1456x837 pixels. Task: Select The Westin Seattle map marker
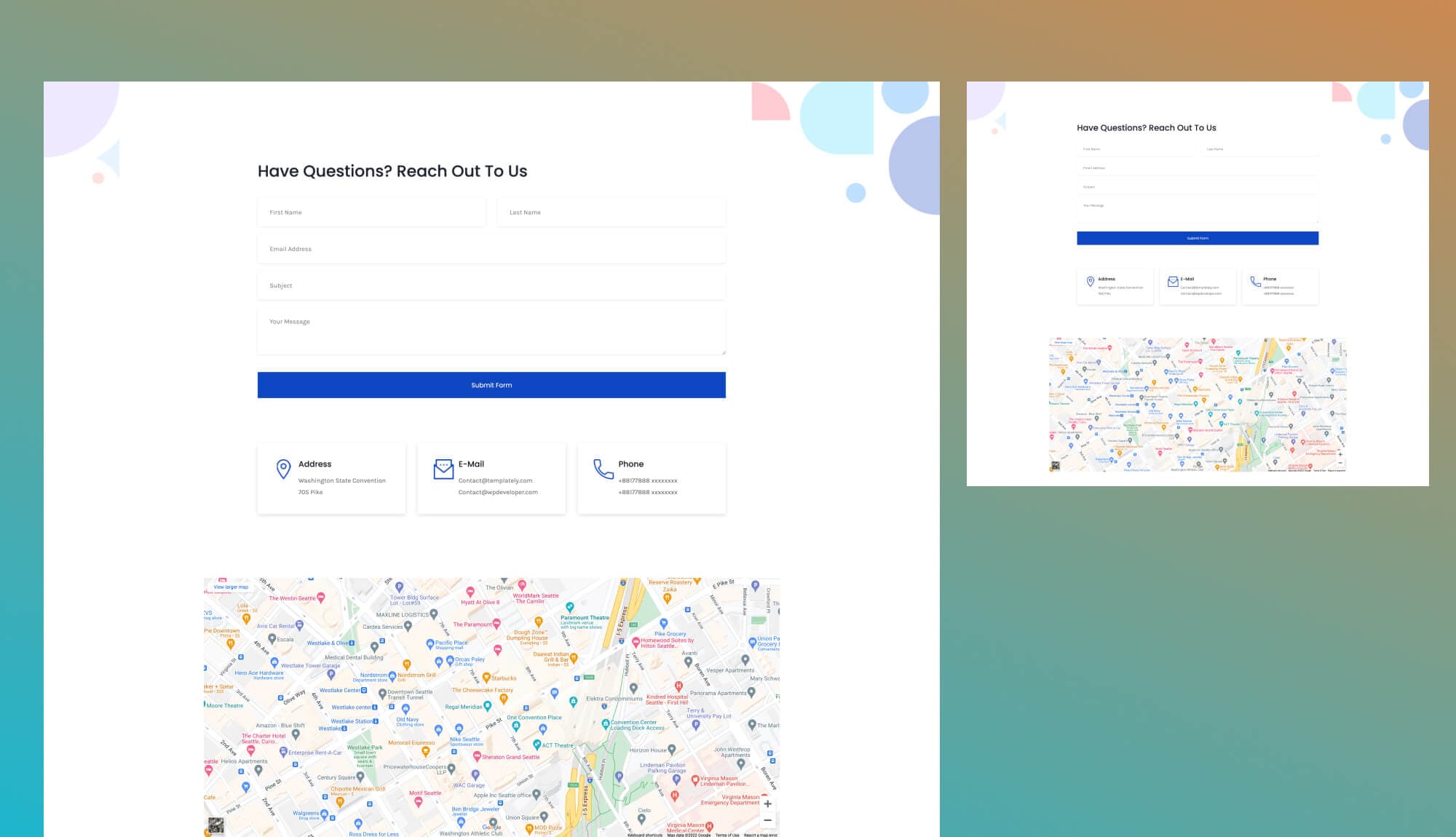tap(321, 598)
